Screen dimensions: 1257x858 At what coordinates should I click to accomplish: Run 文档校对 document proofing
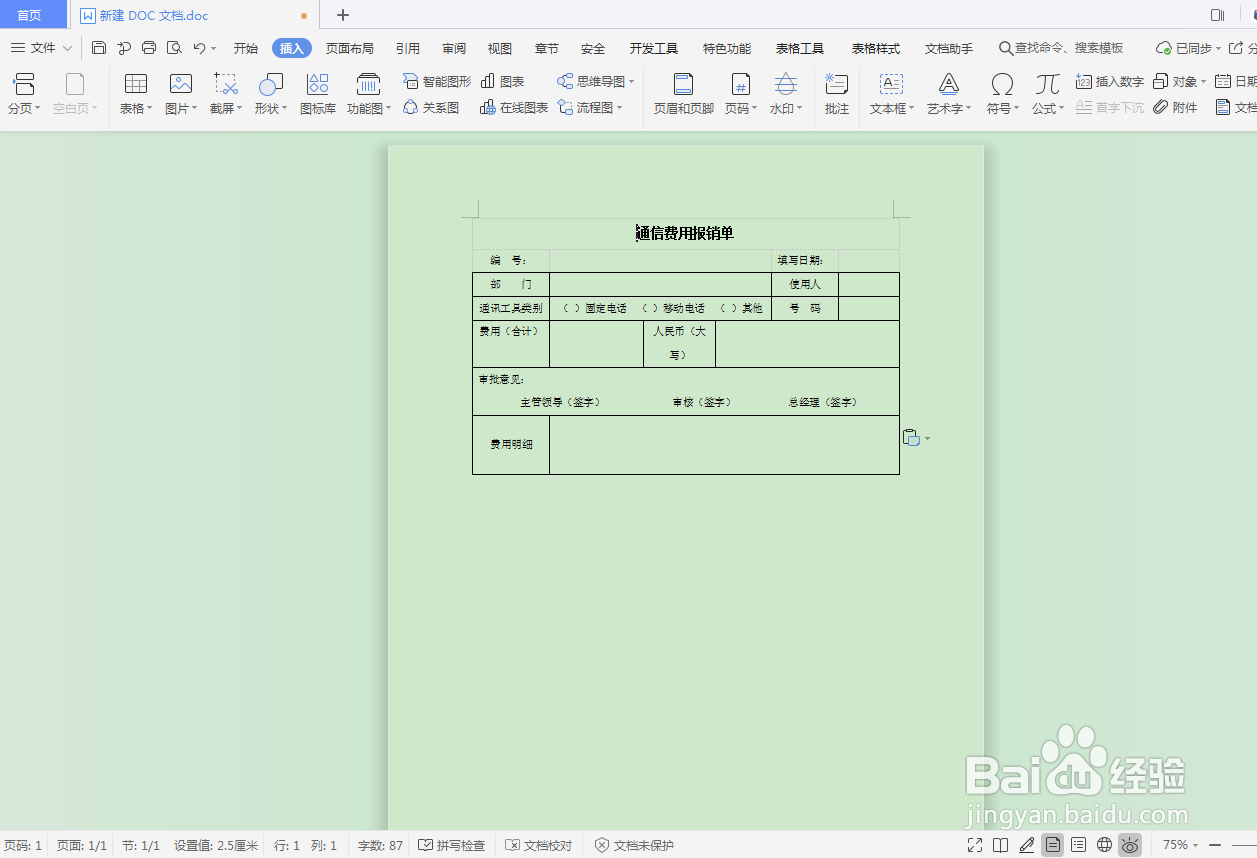click(539, 845)
